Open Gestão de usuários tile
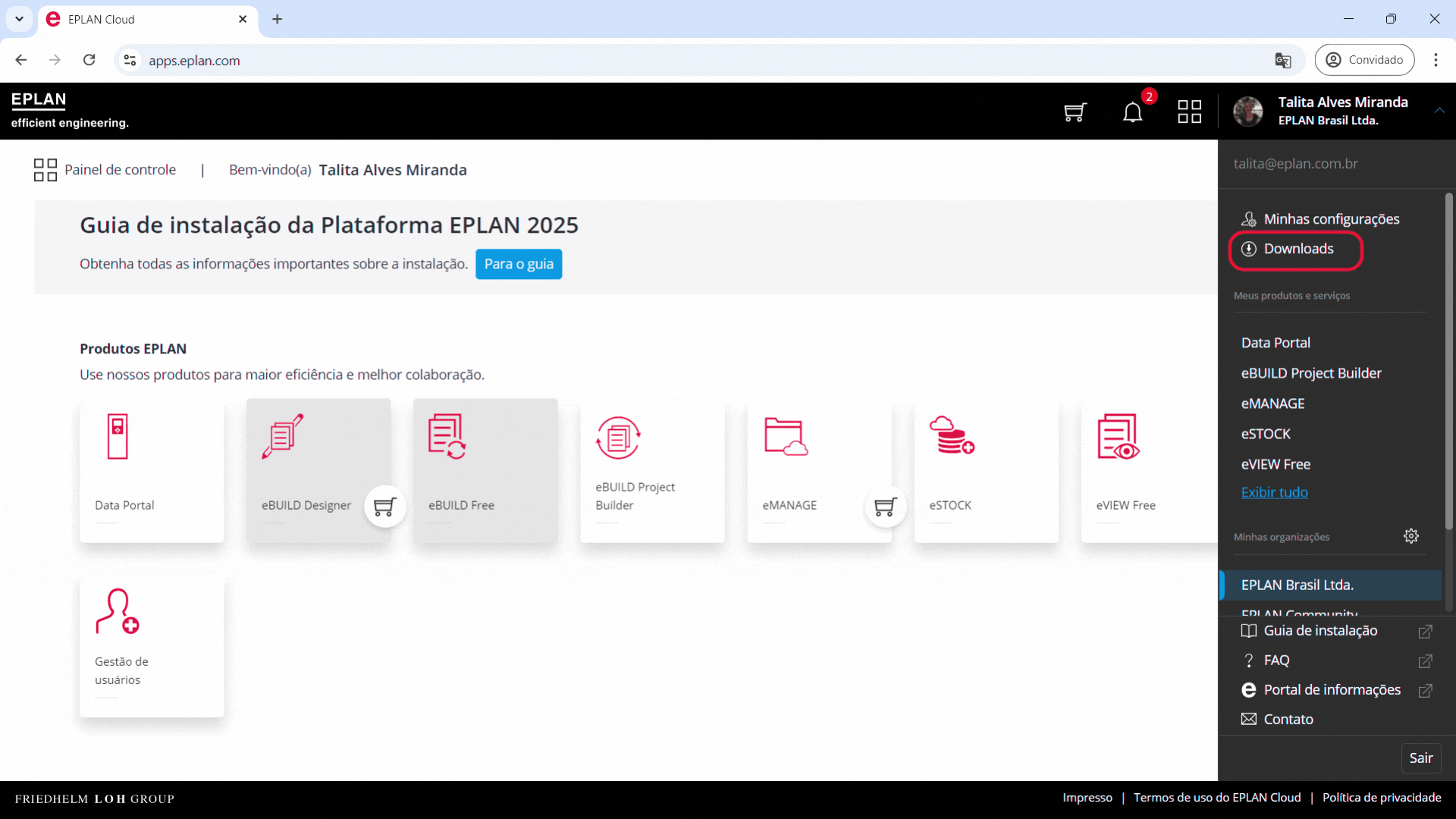The width and height of the screenshot is (1456, 819). pos(151,645)
